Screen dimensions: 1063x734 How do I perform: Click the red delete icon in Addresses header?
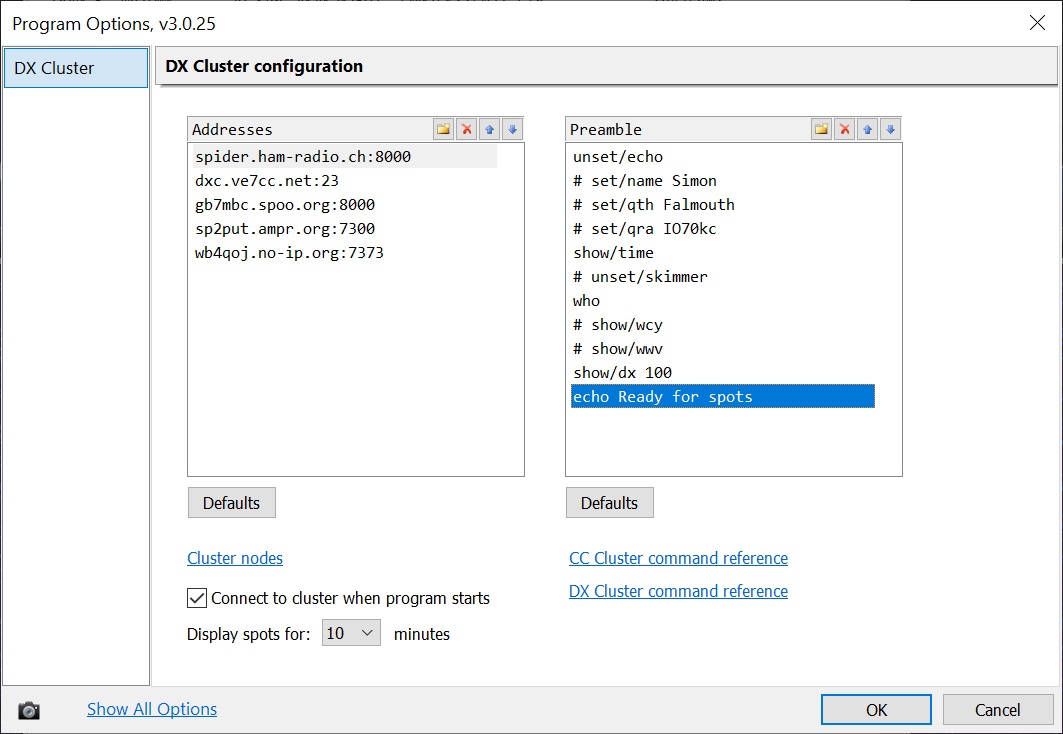467,129
